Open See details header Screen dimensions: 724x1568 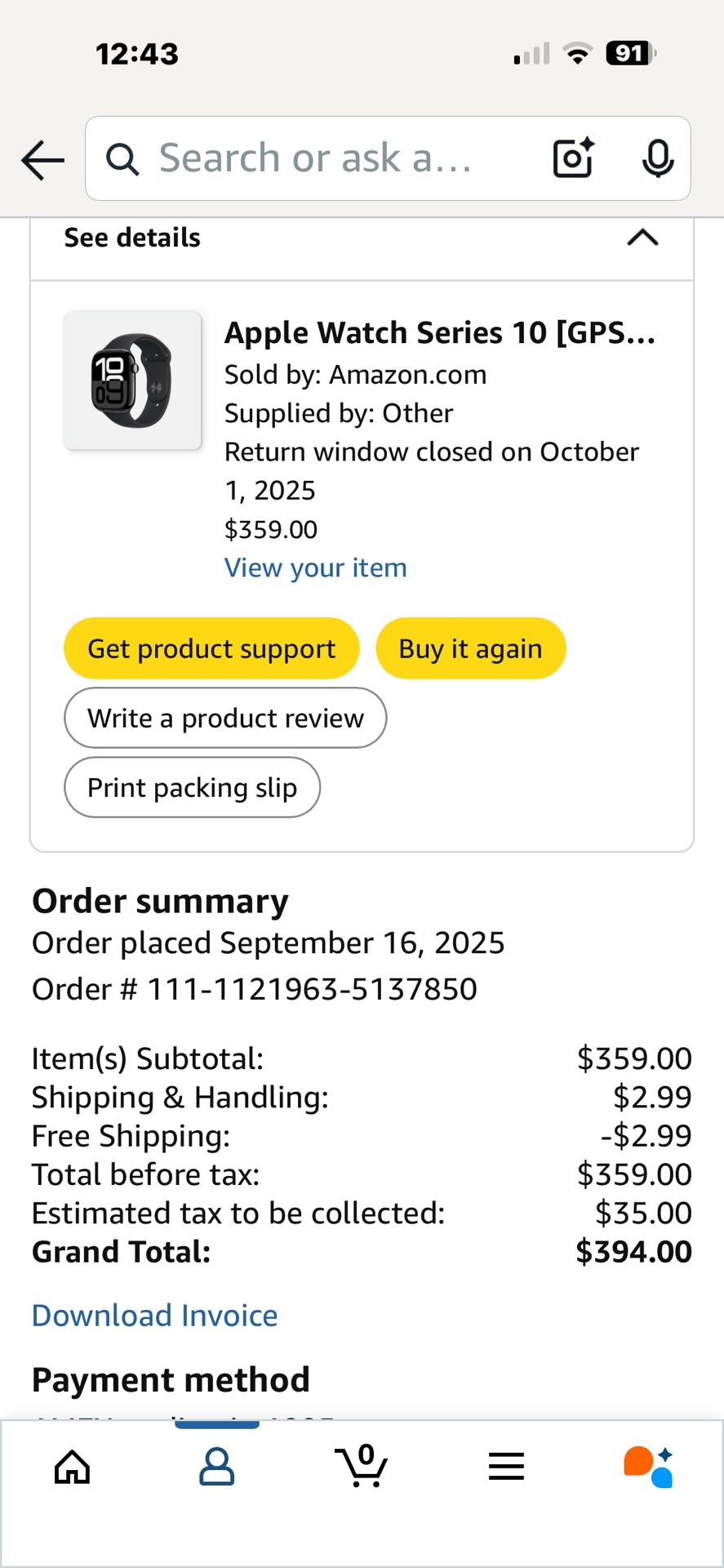coord(131,238)
